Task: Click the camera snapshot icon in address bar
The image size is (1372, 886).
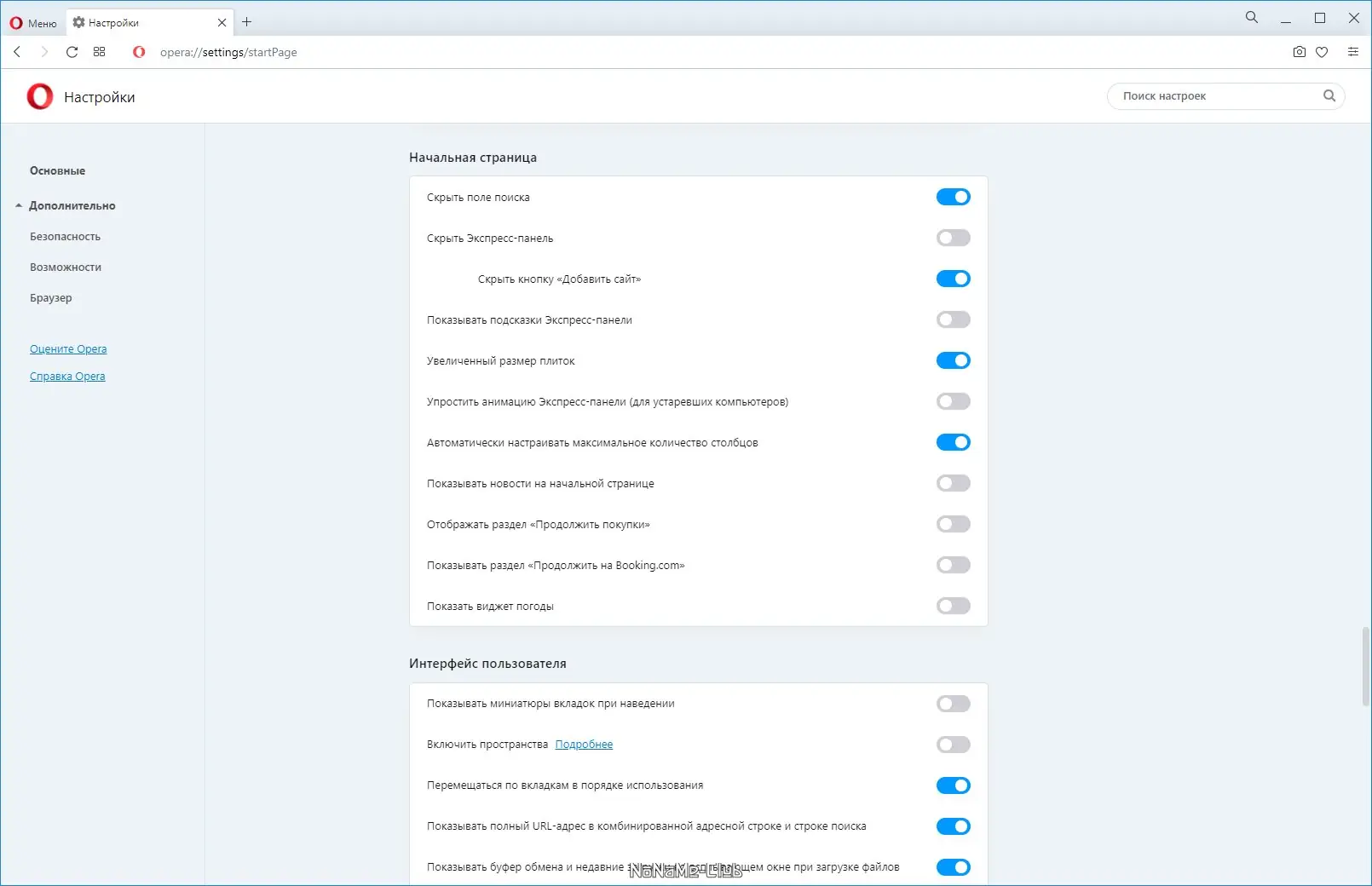Action: 1298,52
